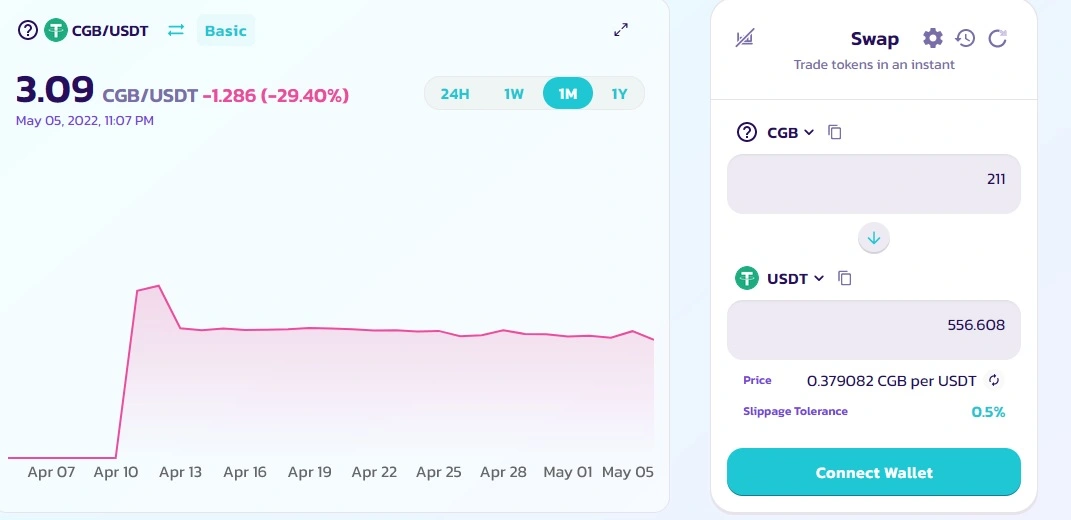Select 24H chart timeframe

455,94
